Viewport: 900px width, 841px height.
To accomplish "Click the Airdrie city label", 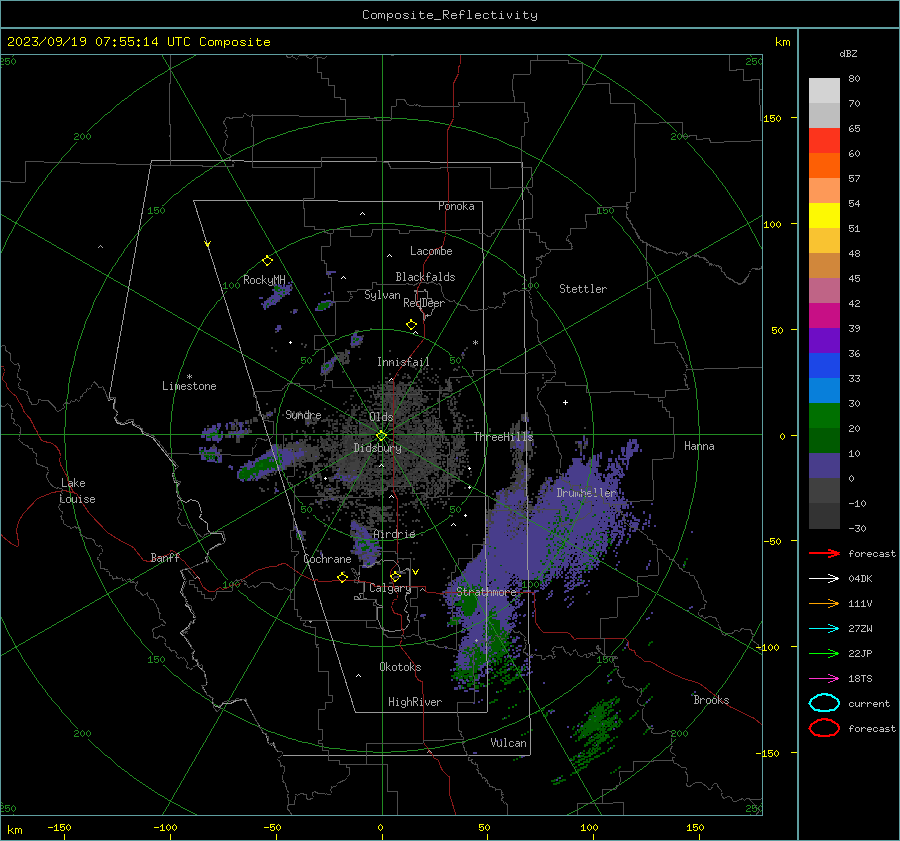I will coord(394,534).
